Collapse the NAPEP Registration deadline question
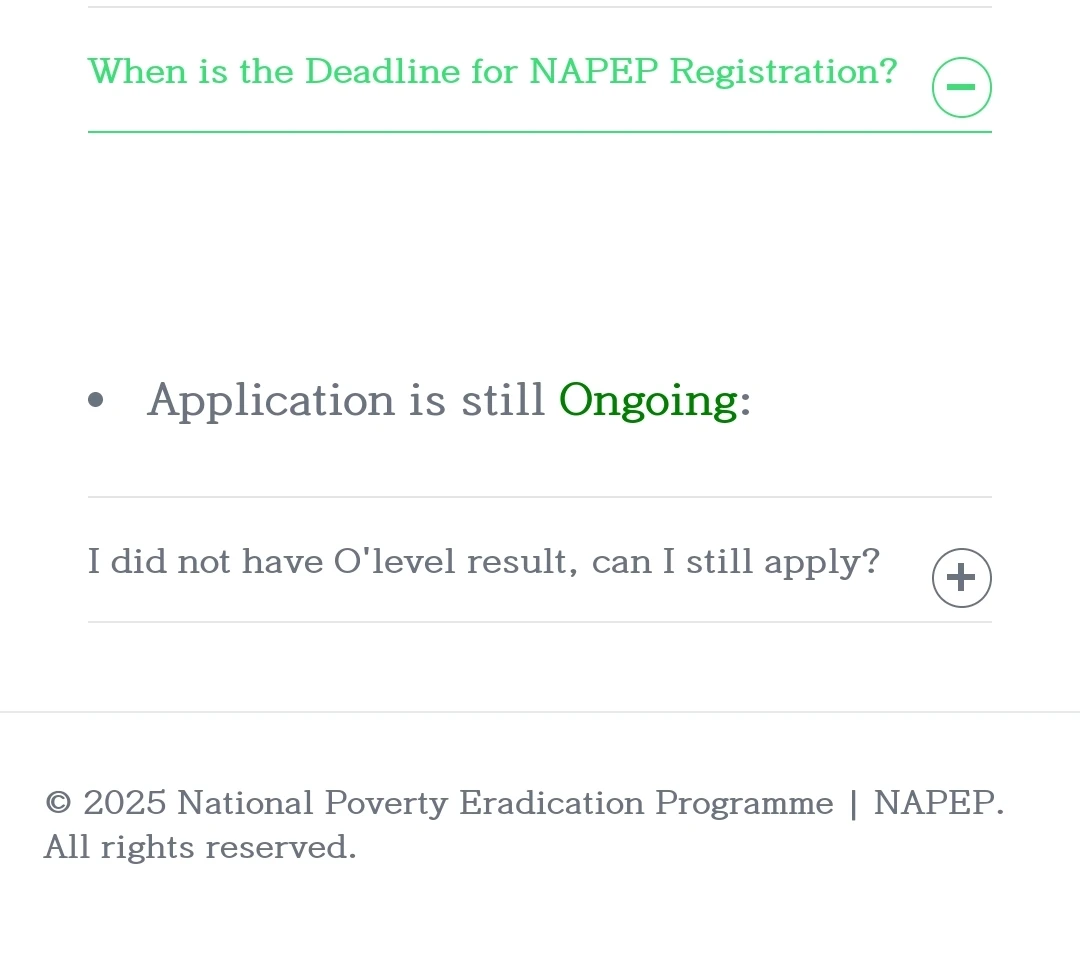This screenshot has height=955, width=1080. click(x=492, y=72)
